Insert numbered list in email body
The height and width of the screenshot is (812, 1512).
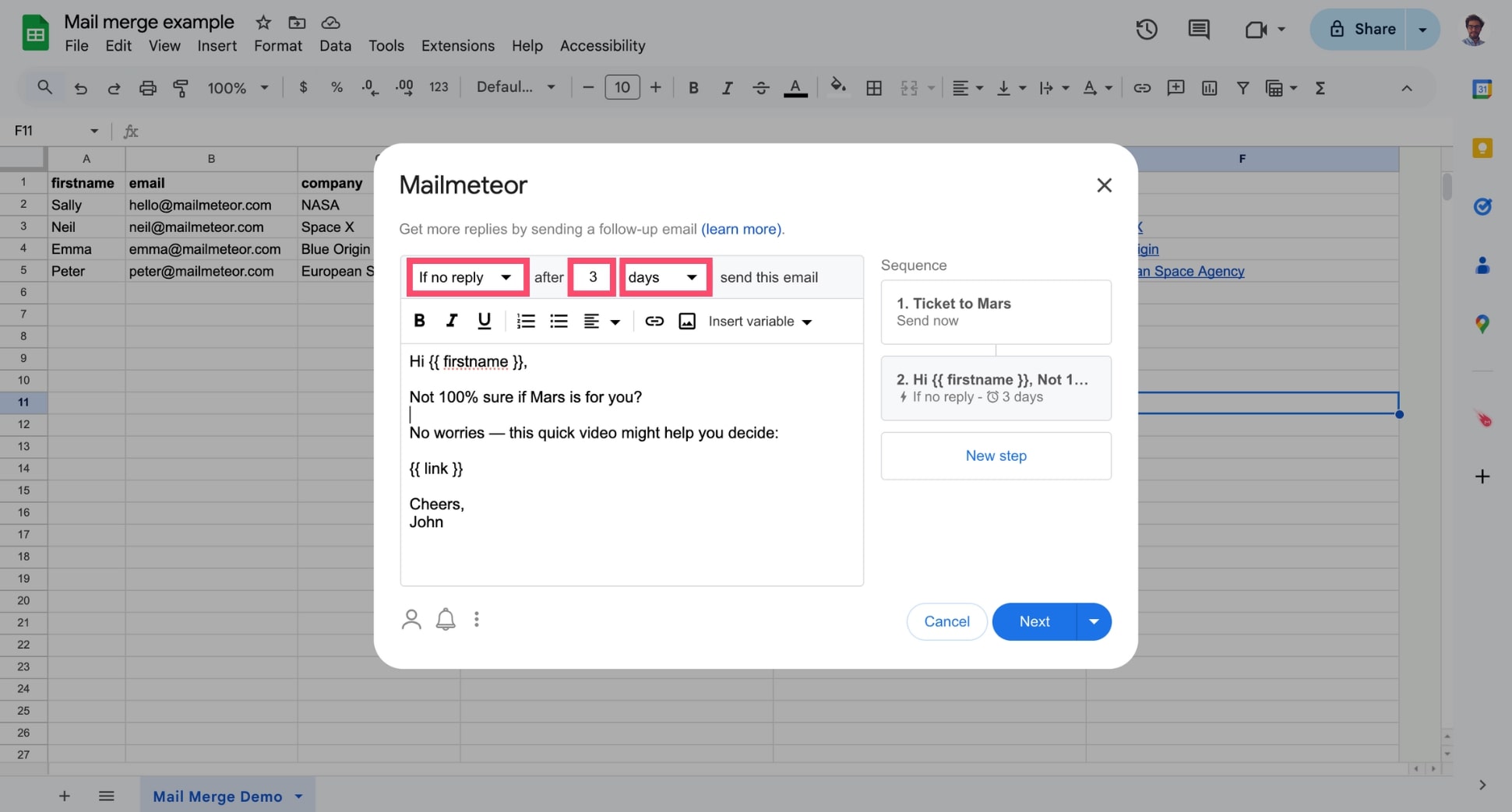(526, 321)
